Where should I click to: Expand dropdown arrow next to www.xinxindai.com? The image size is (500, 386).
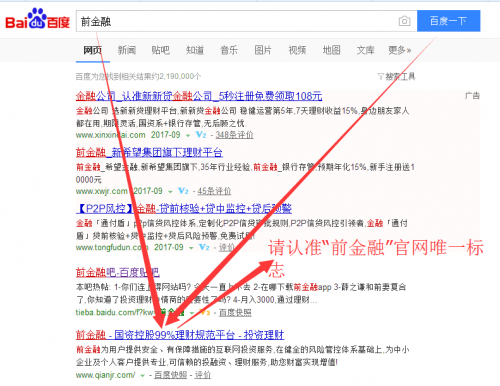(188, 135)
